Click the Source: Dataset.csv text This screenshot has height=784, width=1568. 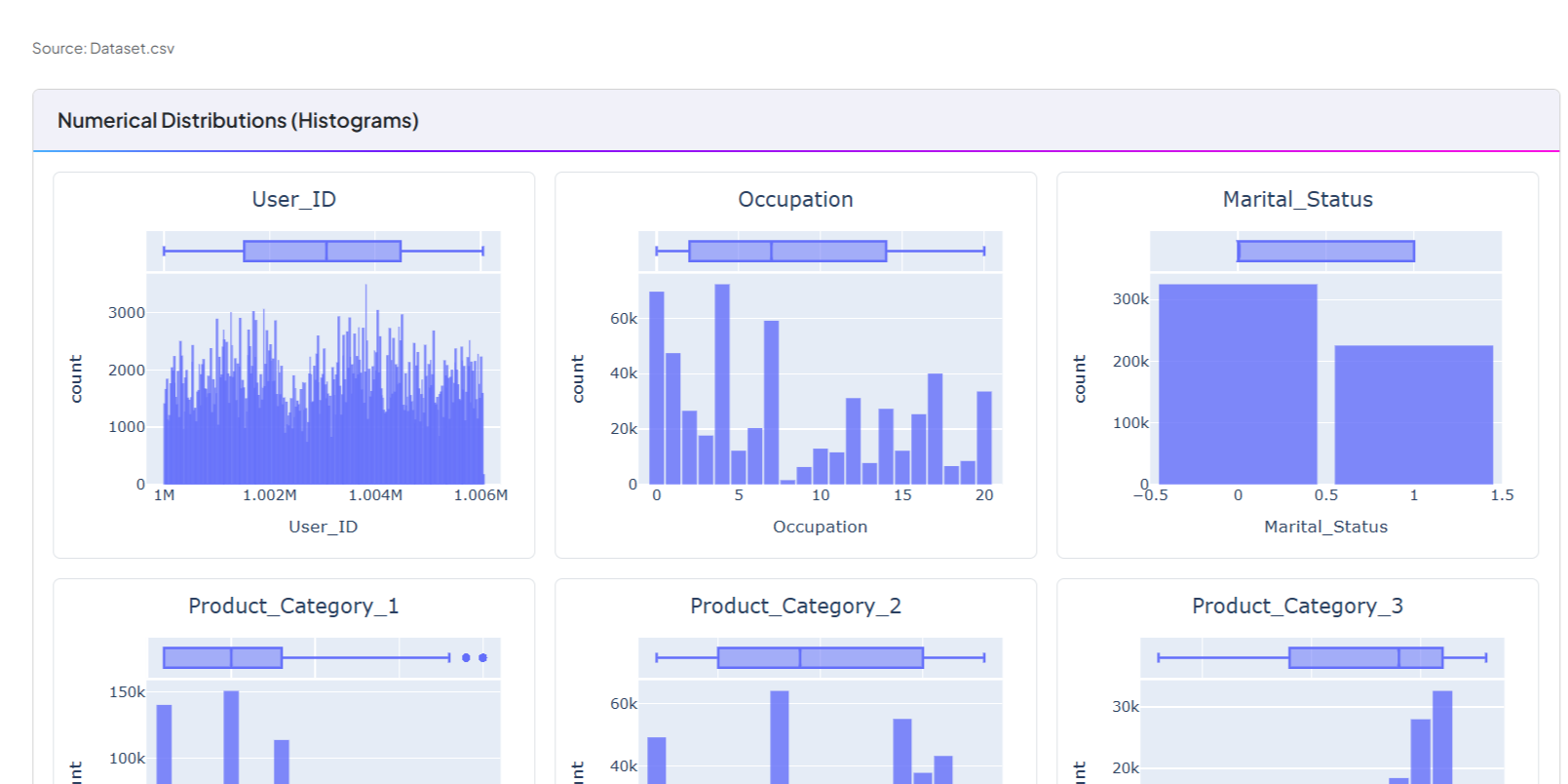point(103,49)
